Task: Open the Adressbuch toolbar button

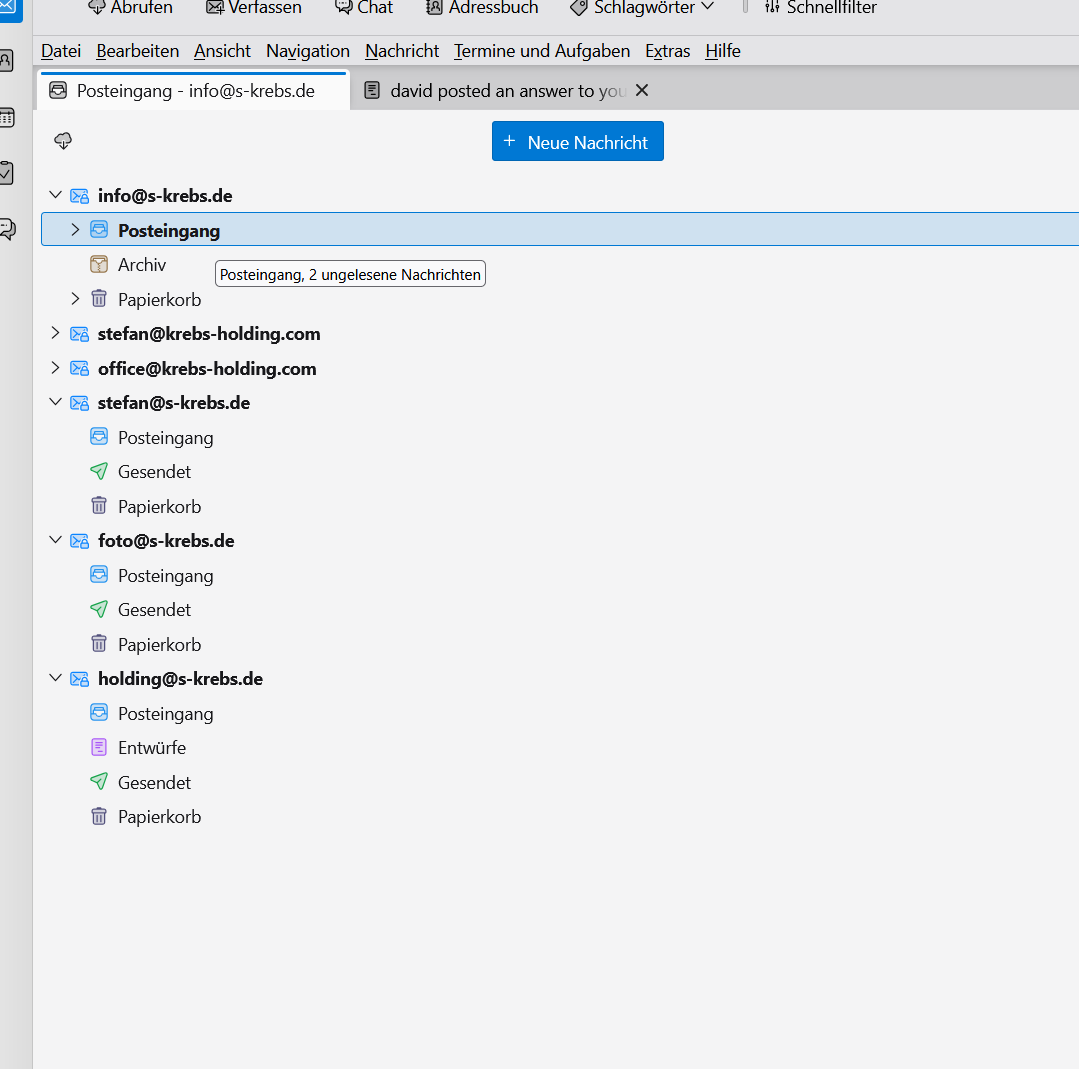Action: pos(482,8)
